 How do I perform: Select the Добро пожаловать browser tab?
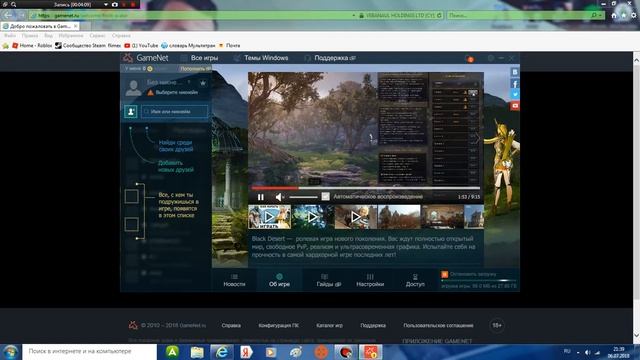(40, 26)
